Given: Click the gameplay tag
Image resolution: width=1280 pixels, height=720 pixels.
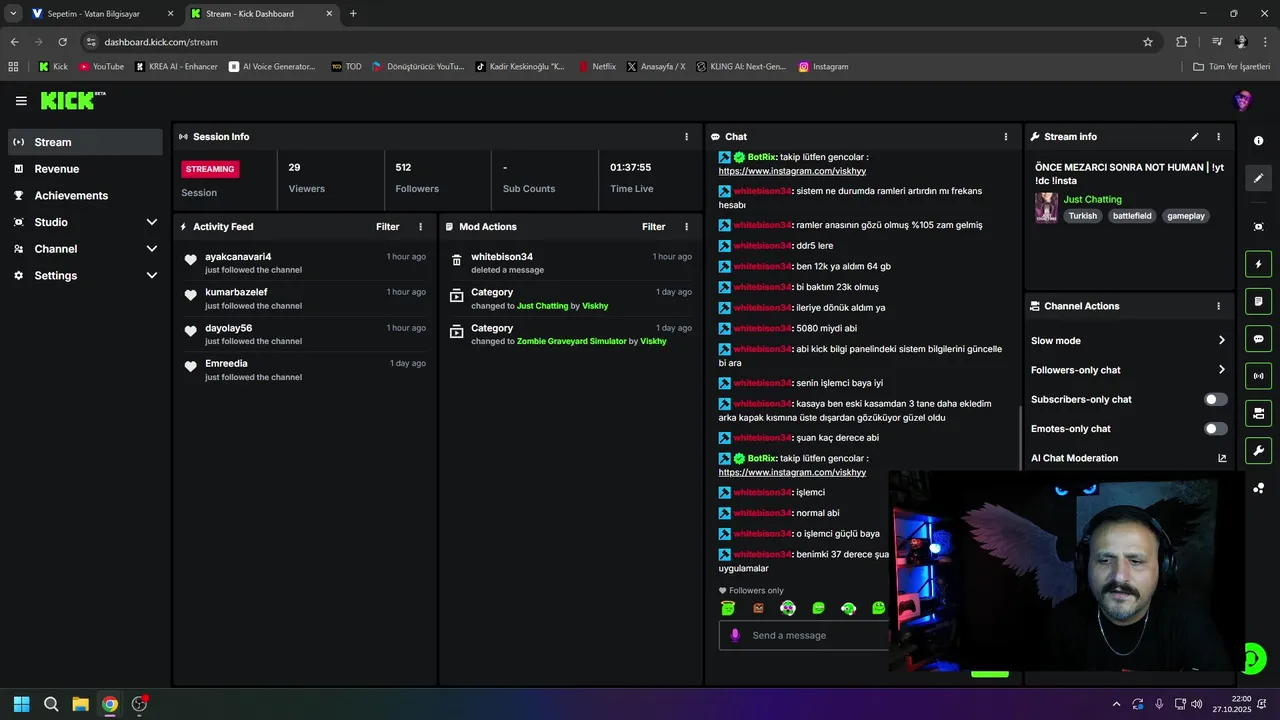Looking at the screenshot, I should 1186,216.
